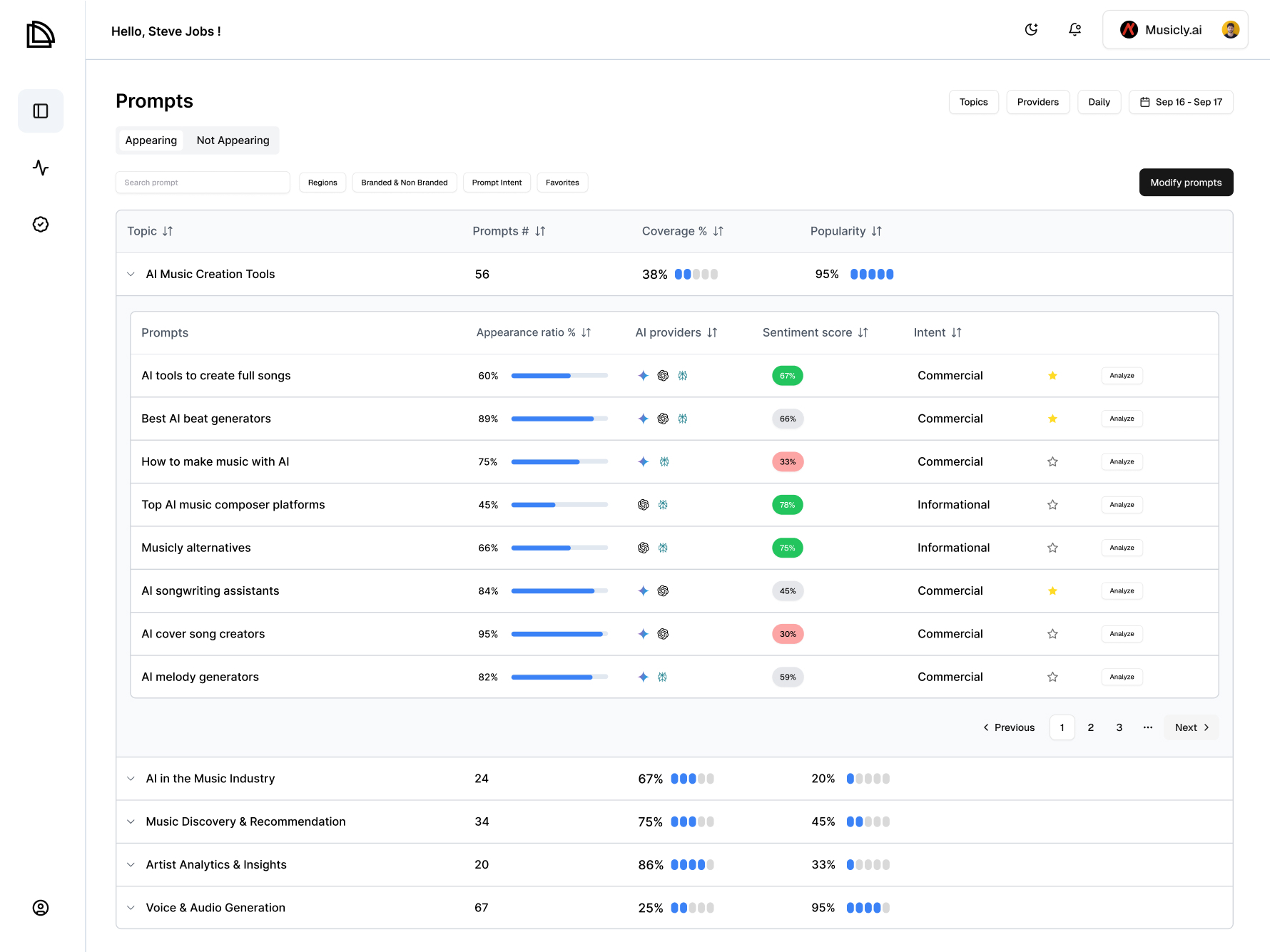The image size is (1270, 952).
Task: Analyze the 'Musicly alternatives' prompt
Action: click(1122, 548)
